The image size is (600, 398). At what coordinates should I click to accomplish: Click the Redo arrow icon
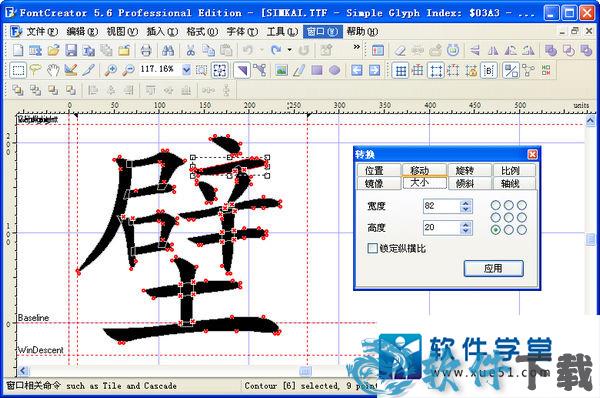click(x=276, y=50)
